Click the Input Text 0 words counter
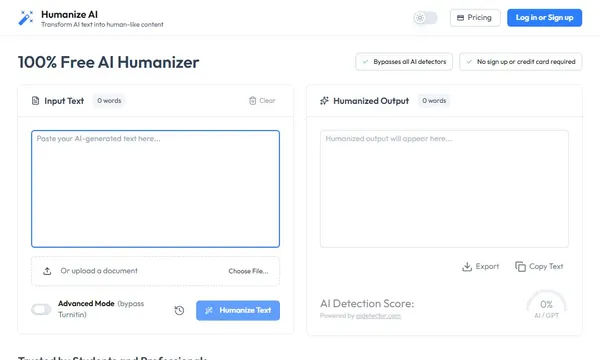Viewport: 600px width, 360px height. tap(109, 101)
